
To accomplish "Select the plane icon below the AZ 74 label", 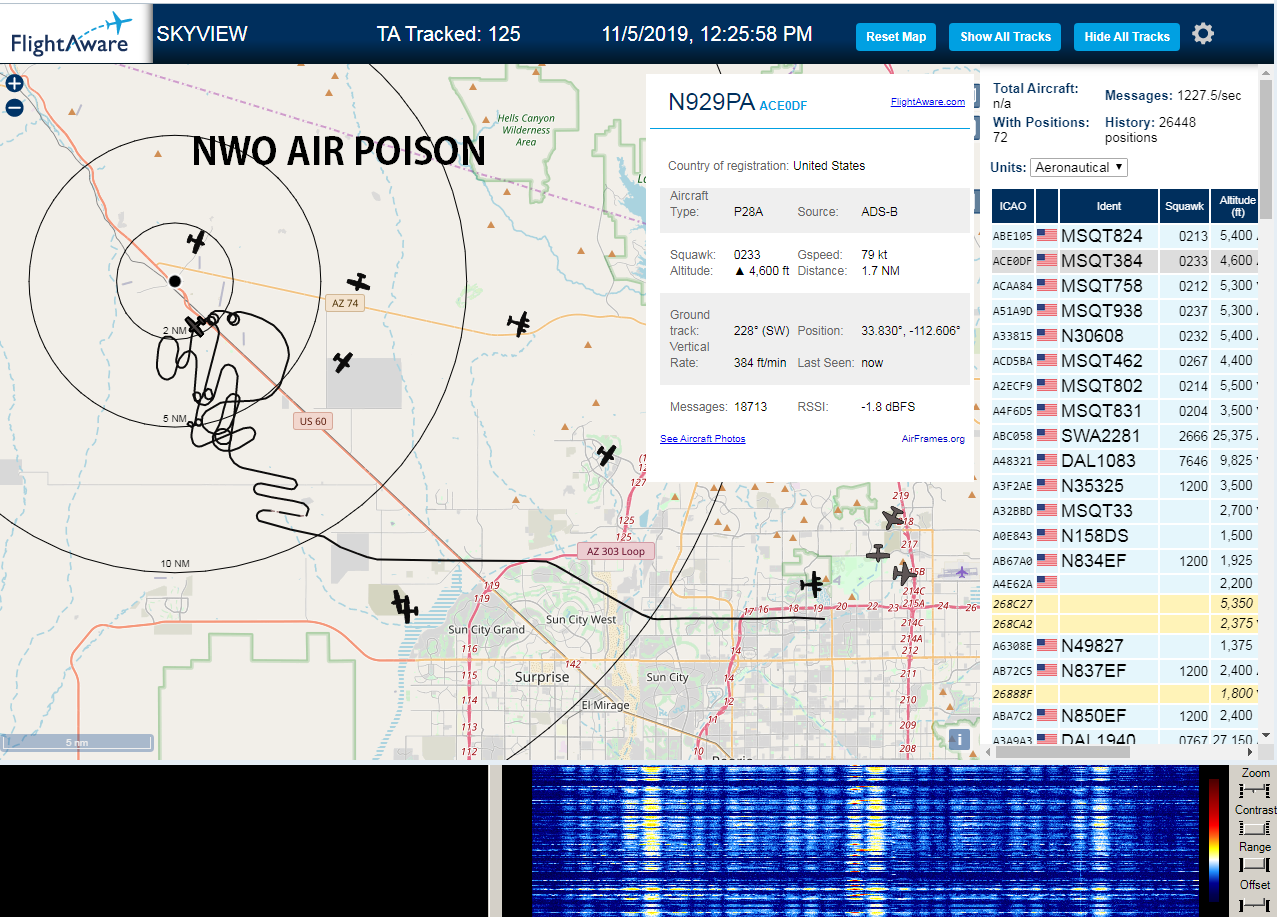I will pyautogui.click(x=343, y=361).
